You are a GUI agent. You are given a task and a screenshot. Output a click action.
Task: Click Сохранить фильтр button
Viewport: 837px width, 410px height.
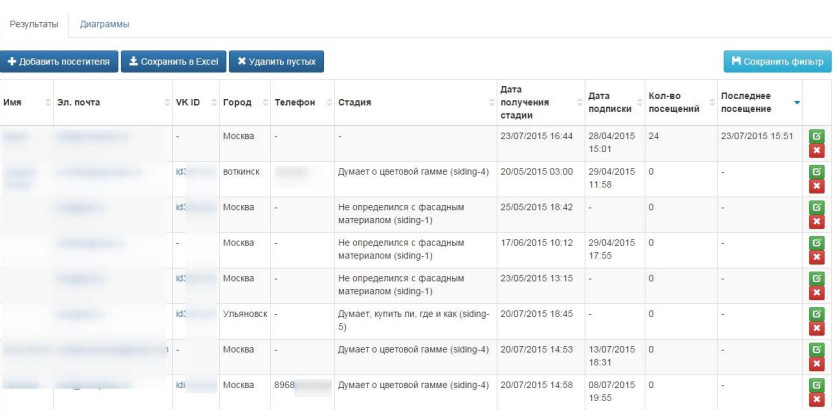pos(777,62)
